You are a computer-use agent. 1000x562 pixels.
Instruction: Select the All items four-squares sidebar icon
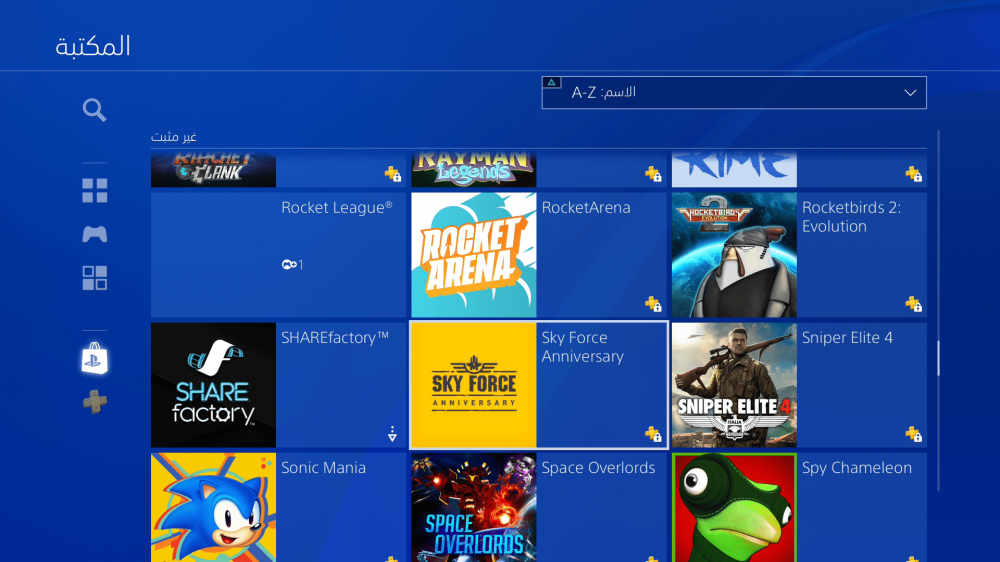[x=94, y=190]
